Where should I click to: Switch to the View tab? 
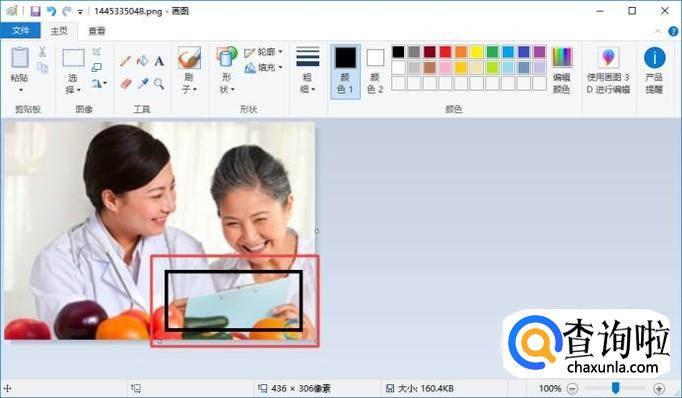97,31
